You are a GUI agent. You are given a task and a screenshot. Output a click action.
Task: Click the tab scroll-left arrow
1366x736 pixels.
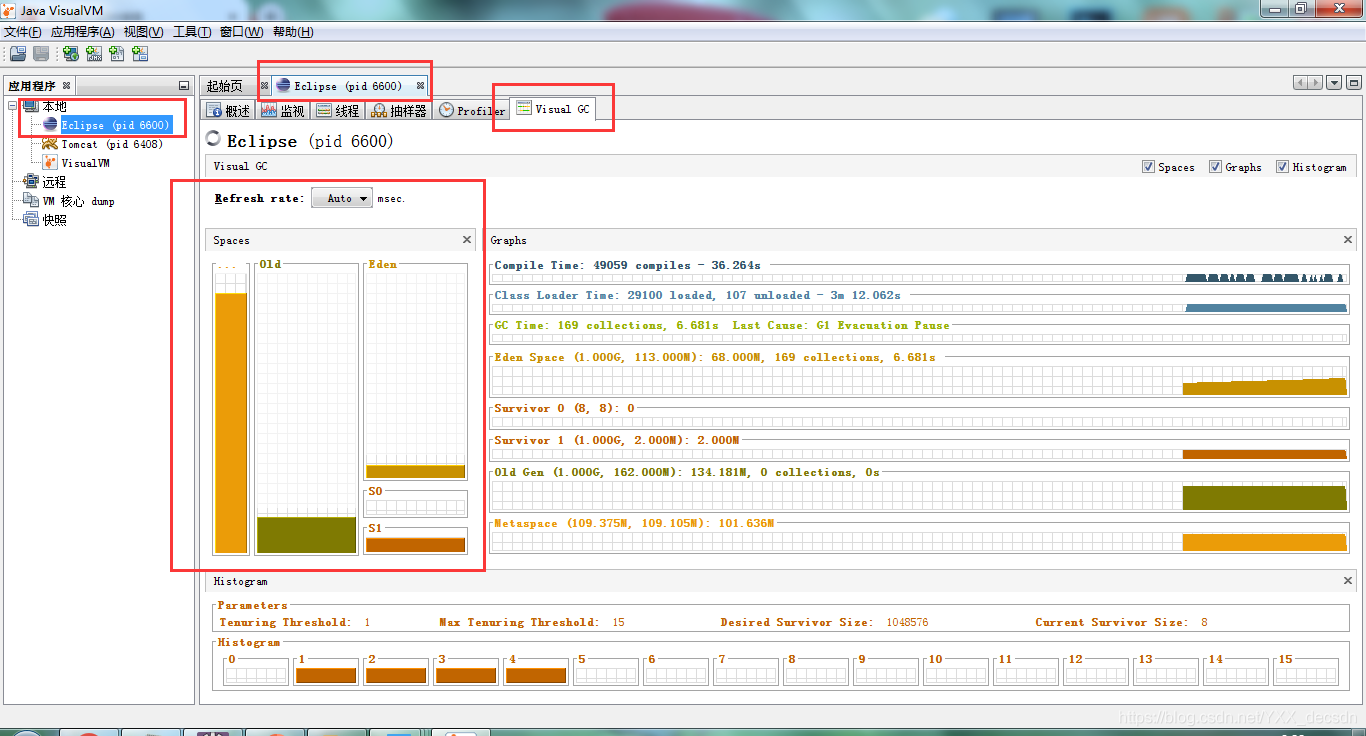tap(1300, 83)
